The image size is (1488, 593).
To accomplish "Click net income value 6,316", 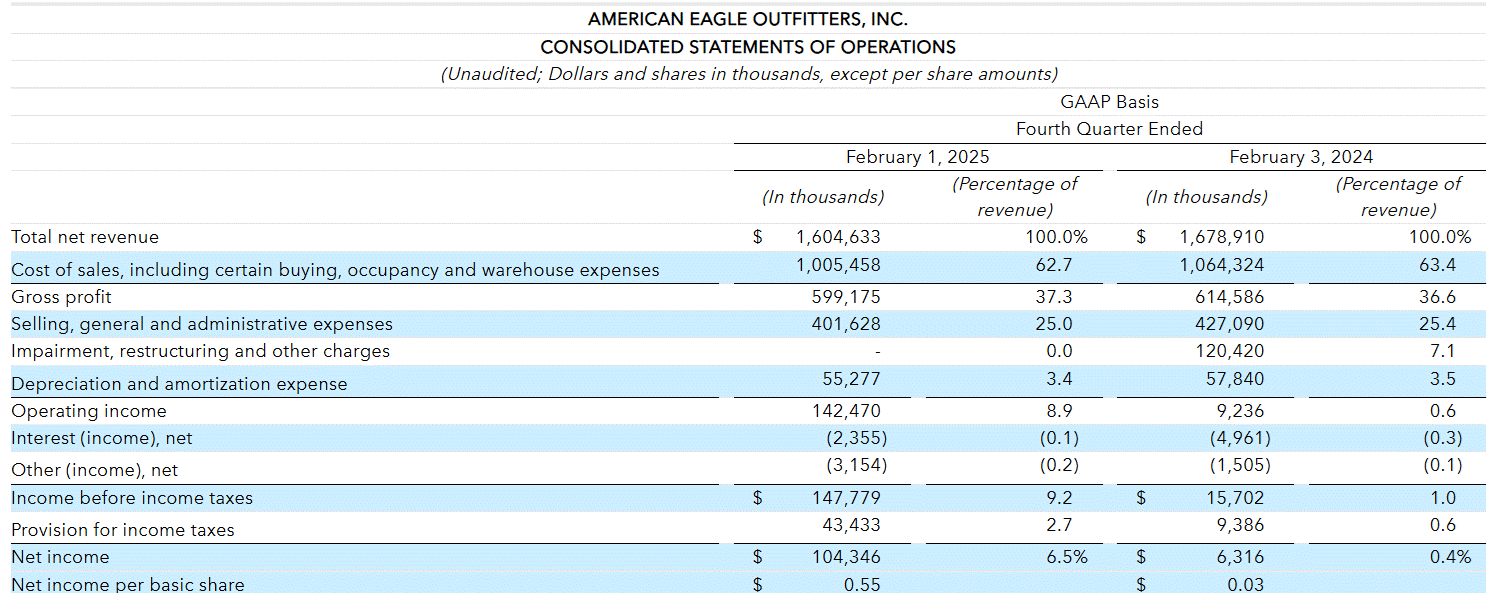I will (1241, 557).
